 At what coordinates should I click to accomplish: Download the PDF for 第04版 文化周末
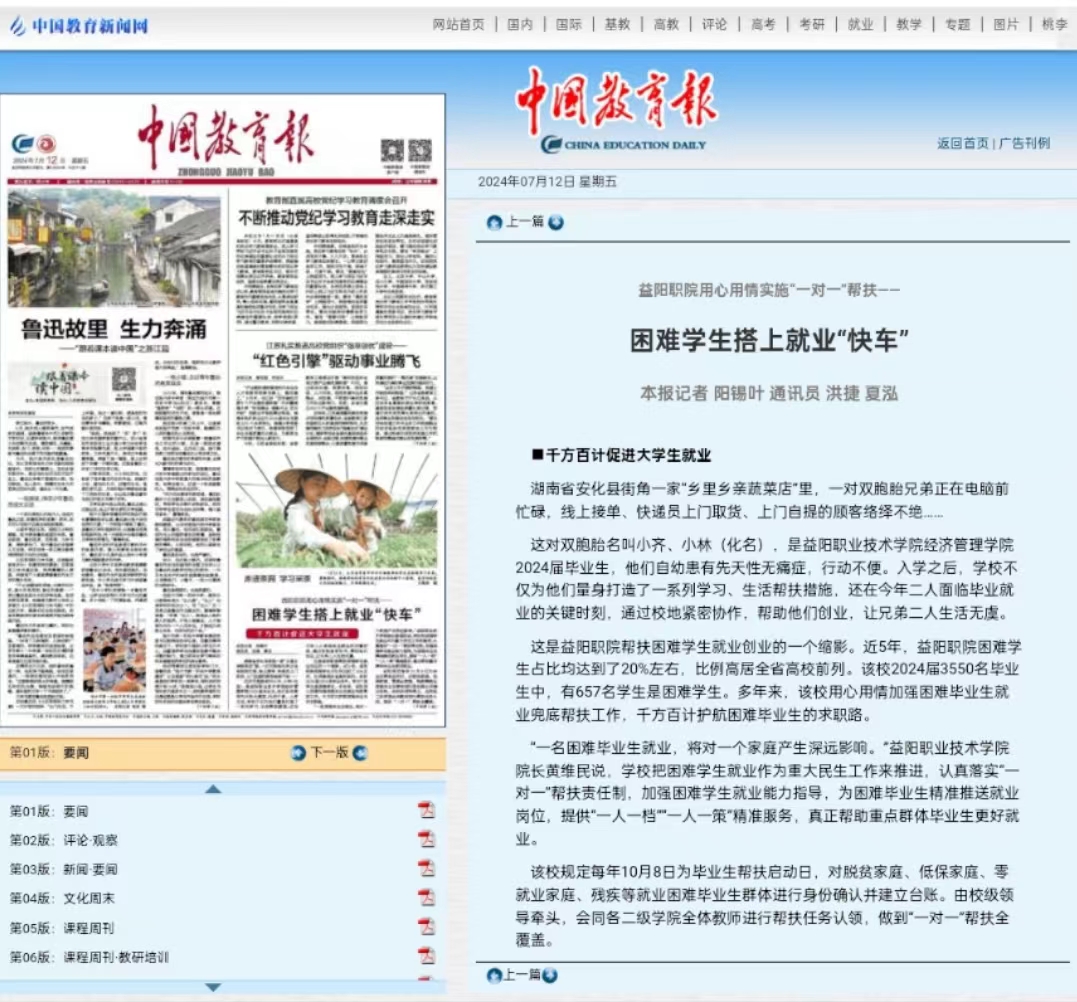426,898
